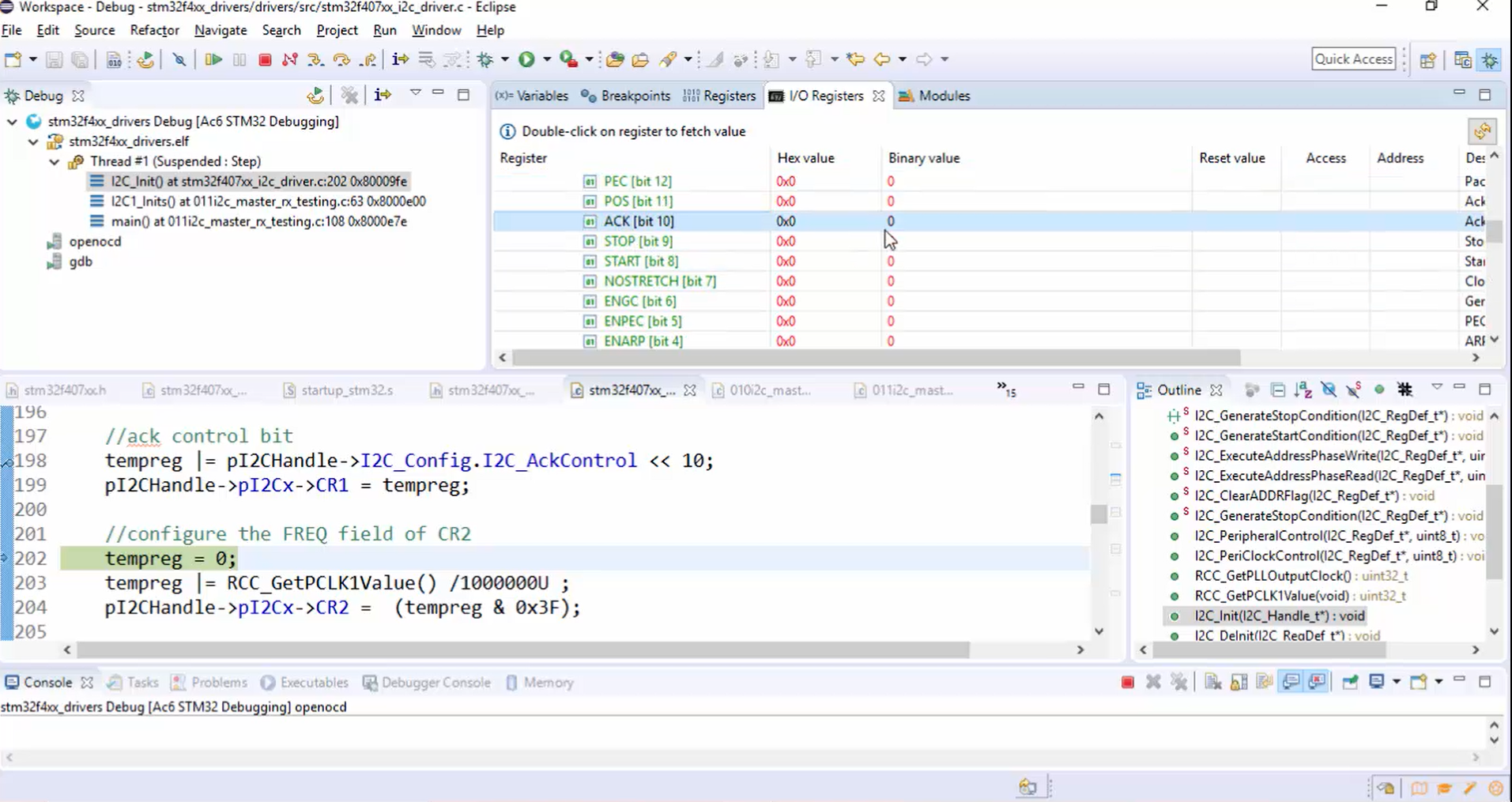The width and height of the screenshot is (1512, 802).
Task: Close the stm32f407xx_ active editor tab
Action: [x=690, y=390]
